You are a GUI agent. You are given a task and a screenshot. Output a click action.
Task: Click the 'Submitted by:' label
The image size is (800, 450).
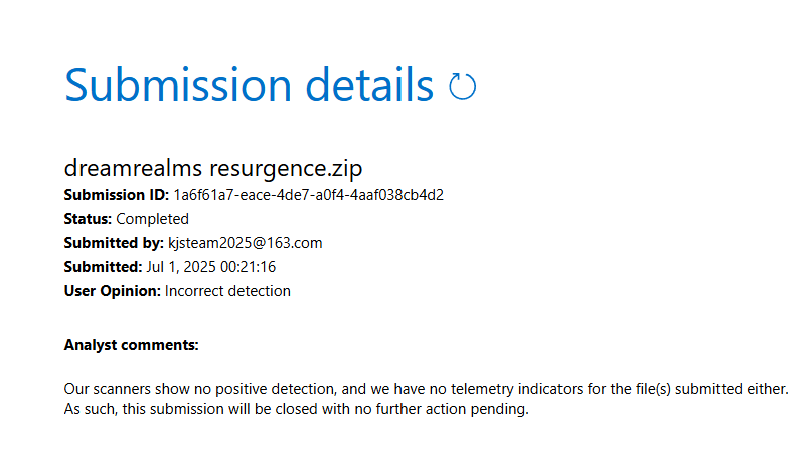pyautogui.click(x=113, y=243)
